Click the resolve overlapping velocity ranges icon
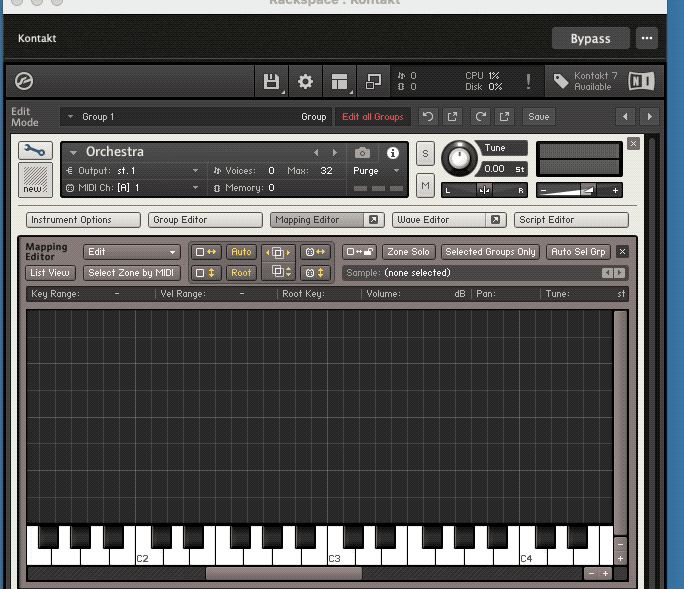 click(278, 273)
